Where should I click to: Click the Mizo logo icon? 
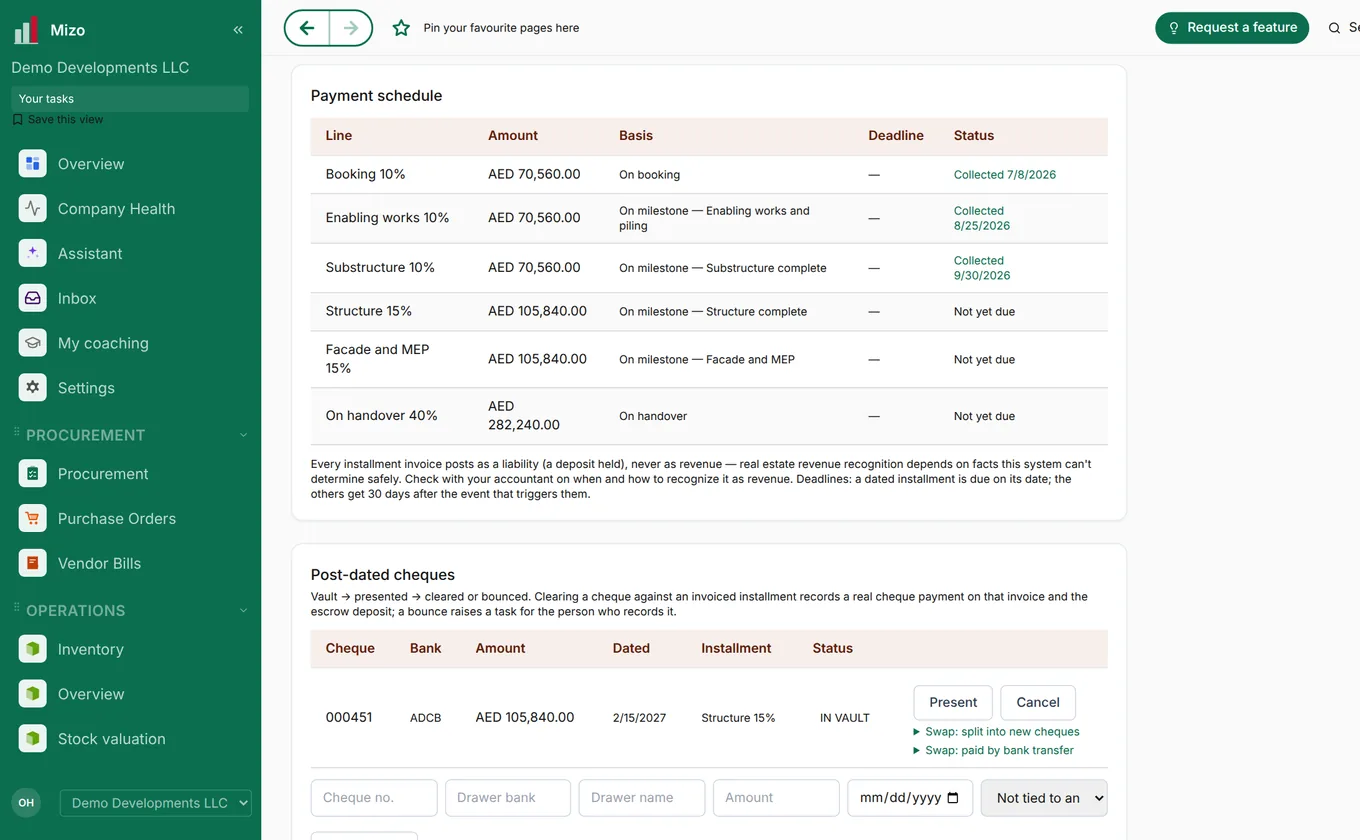coord(26,30)
